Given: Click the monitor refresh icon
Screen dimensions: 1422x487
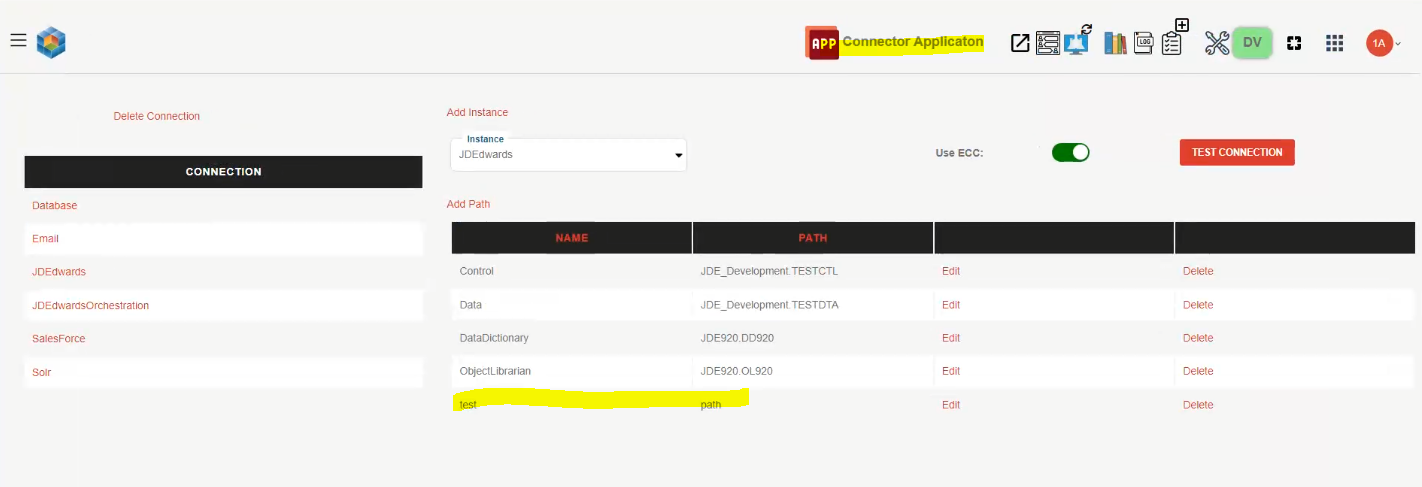Looking at the screenshot, I should coord(1079,40).
